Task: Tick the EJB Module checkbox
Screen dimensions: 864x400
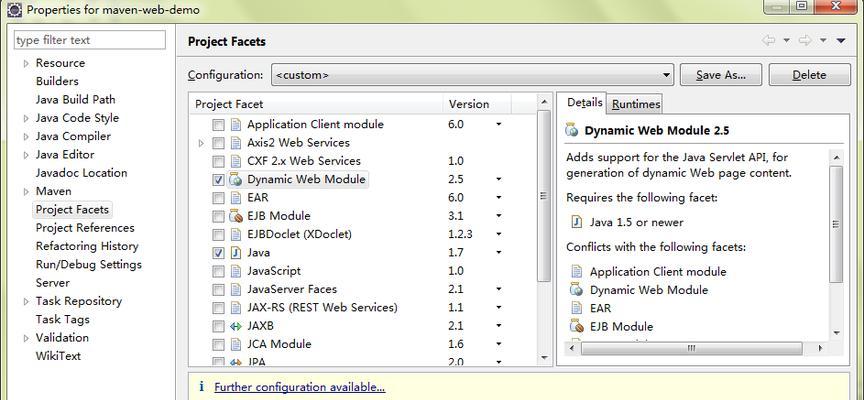Action: (x=218, y=216)
